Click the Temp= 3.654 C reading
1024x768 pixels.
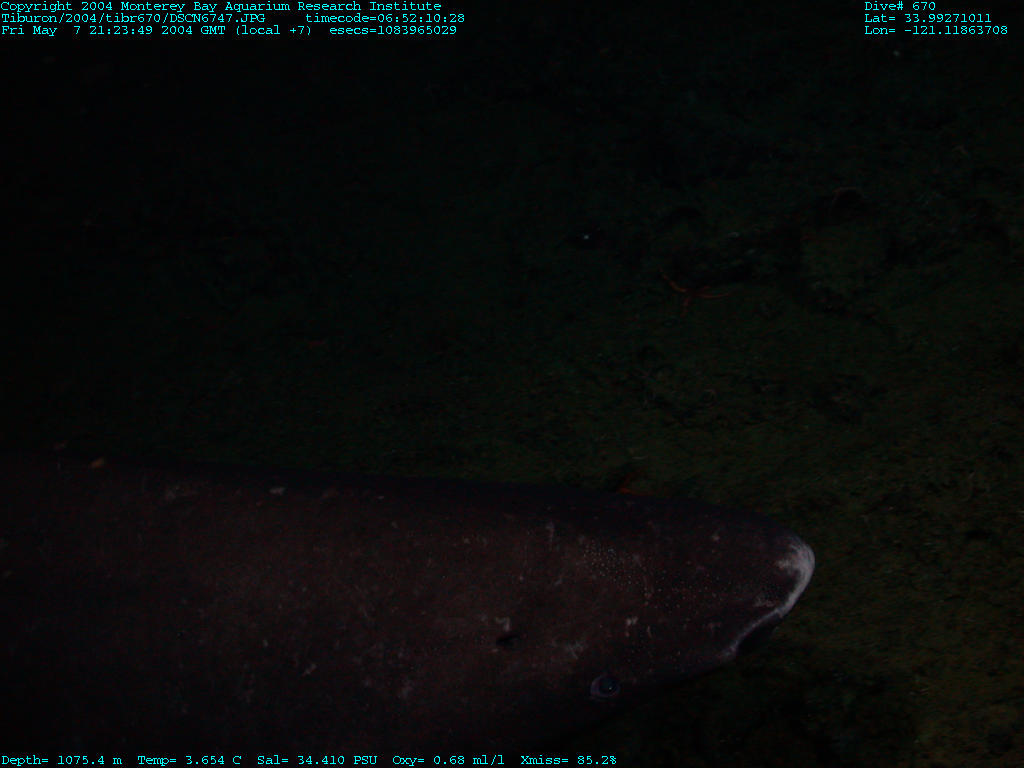point(189,760)
